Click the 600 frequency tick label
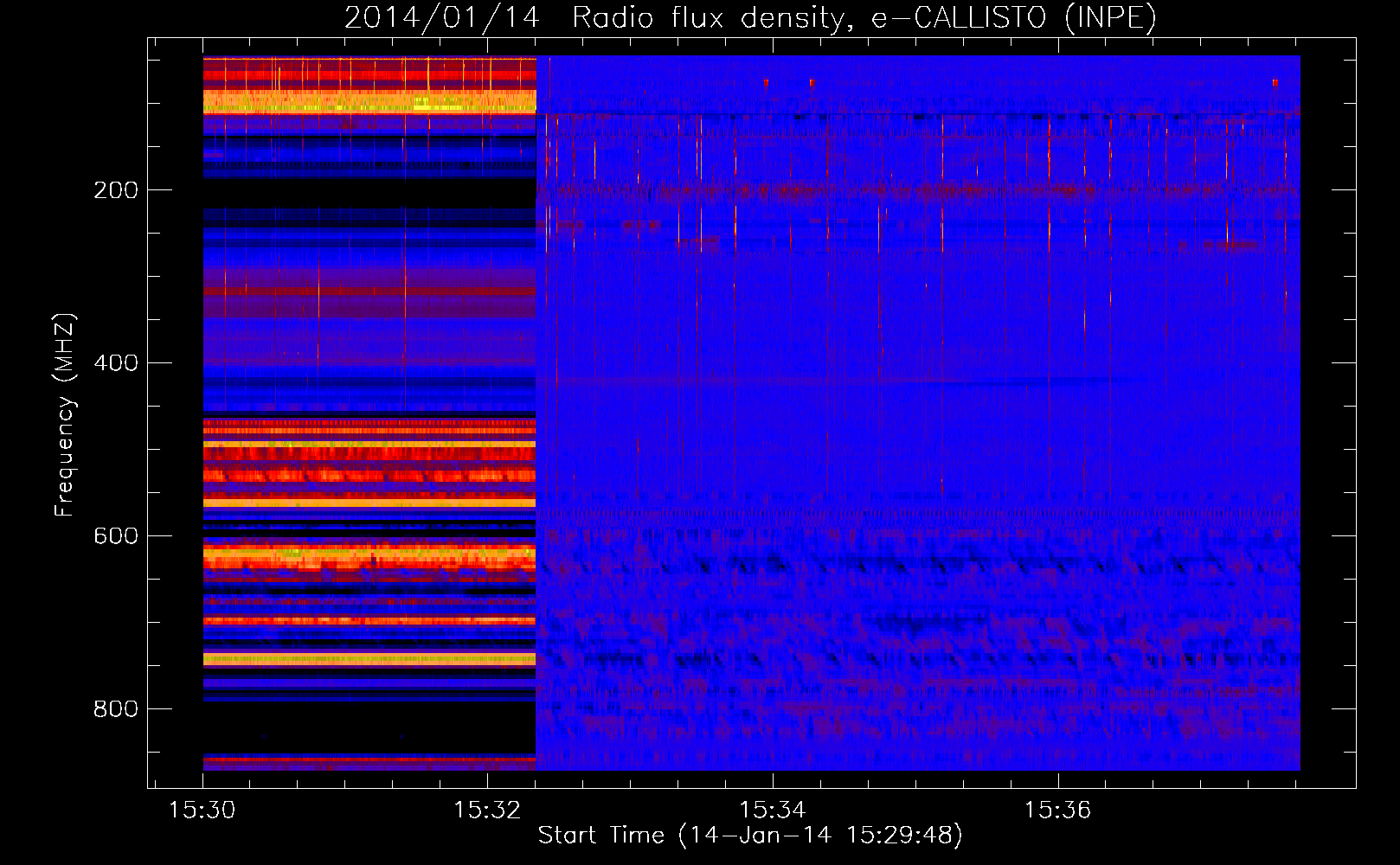 click(116, 535)
